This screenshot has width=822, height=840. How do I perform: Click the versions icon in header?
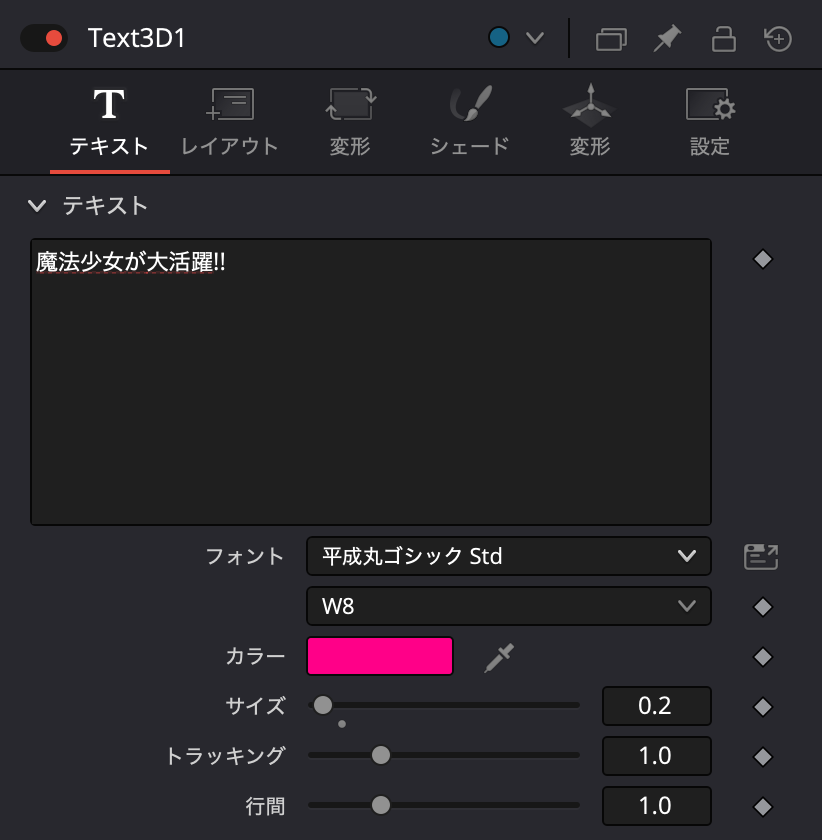click(x=611, y=39)
